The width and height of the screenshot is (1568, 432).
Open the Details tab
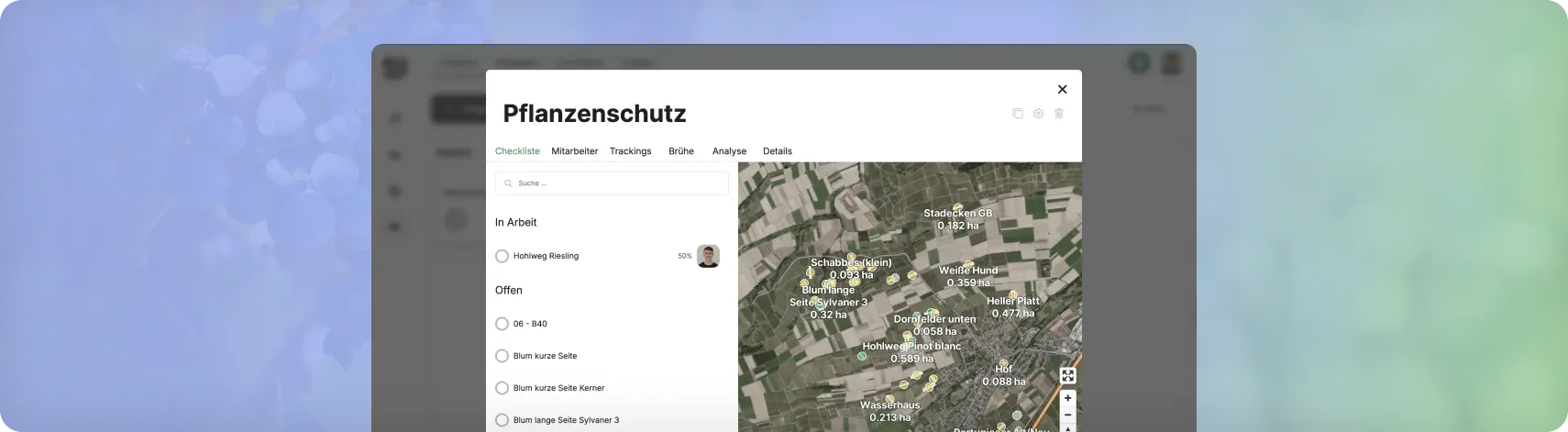tap(777, 151)
